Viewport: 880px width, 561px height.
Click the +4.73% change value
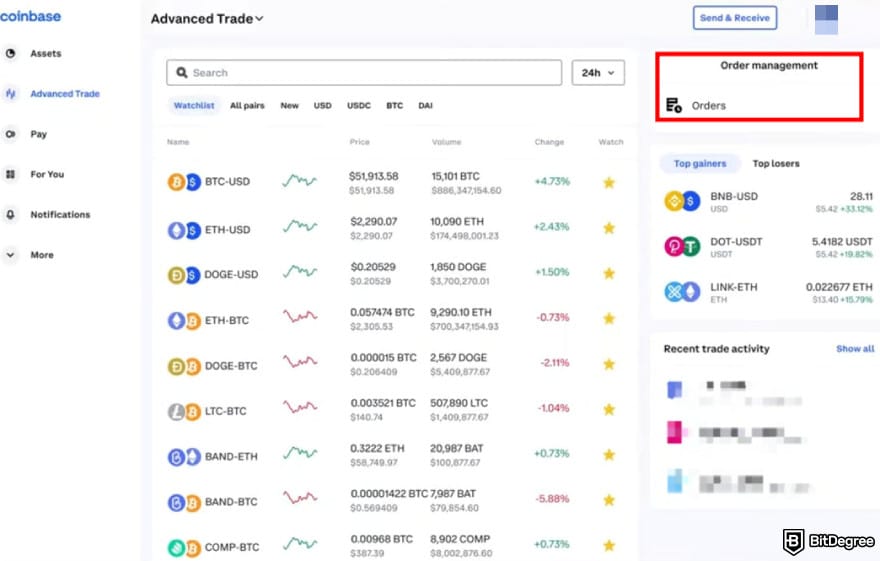click(552, 181)
